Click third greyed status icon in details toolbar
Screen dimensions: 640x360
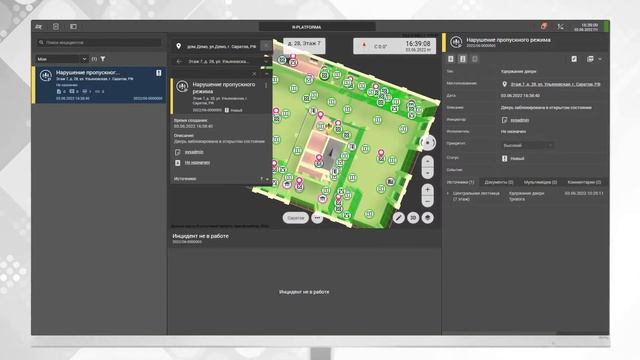[475, 59]
